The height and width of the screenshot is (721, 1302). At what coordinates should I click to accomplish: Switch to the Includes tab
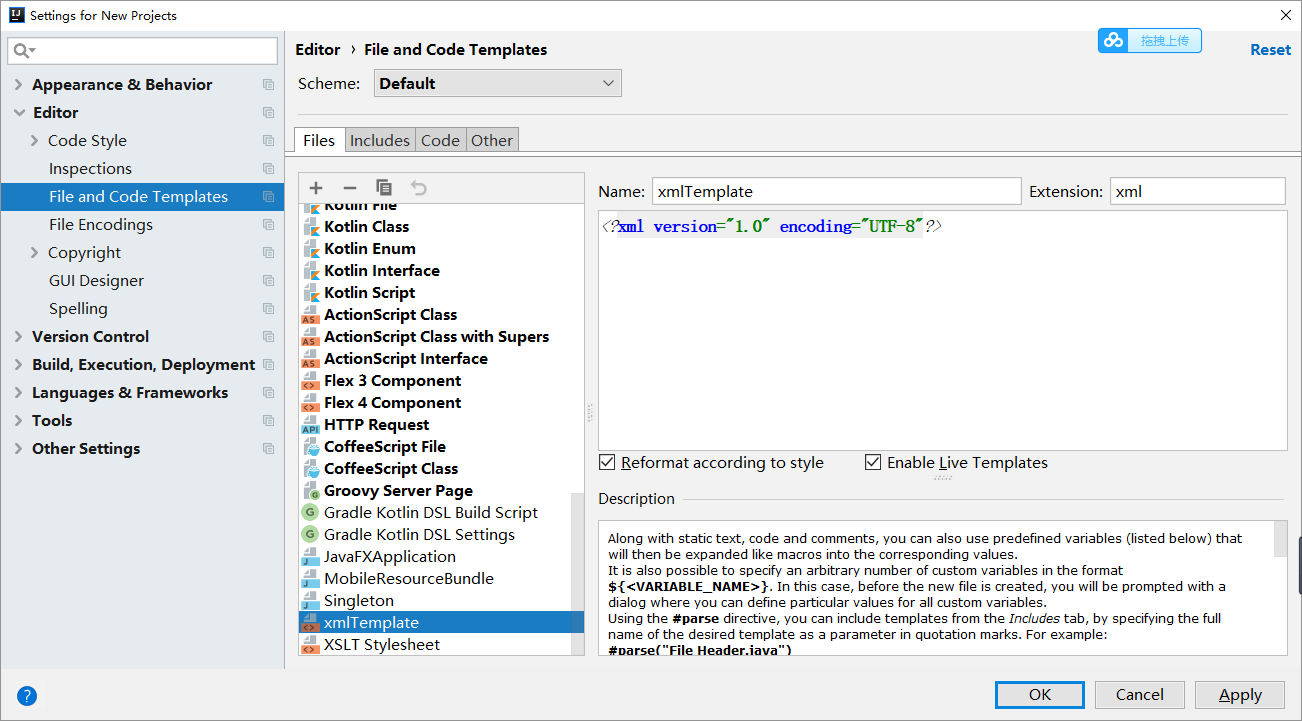click(x=380, y=141)
